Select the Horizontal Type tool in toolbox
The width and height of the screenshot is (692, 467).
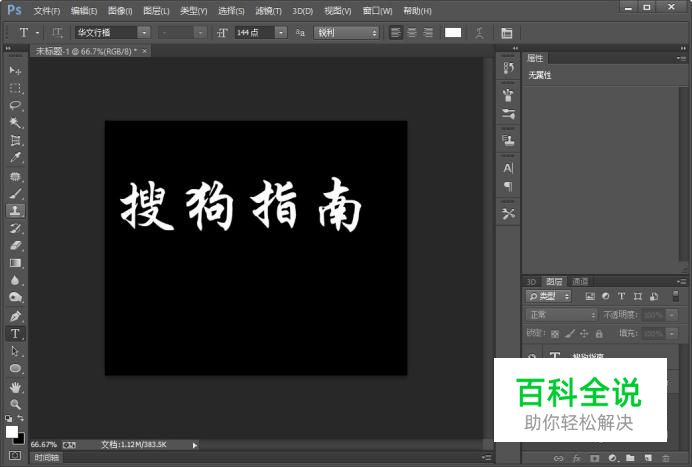15,334
